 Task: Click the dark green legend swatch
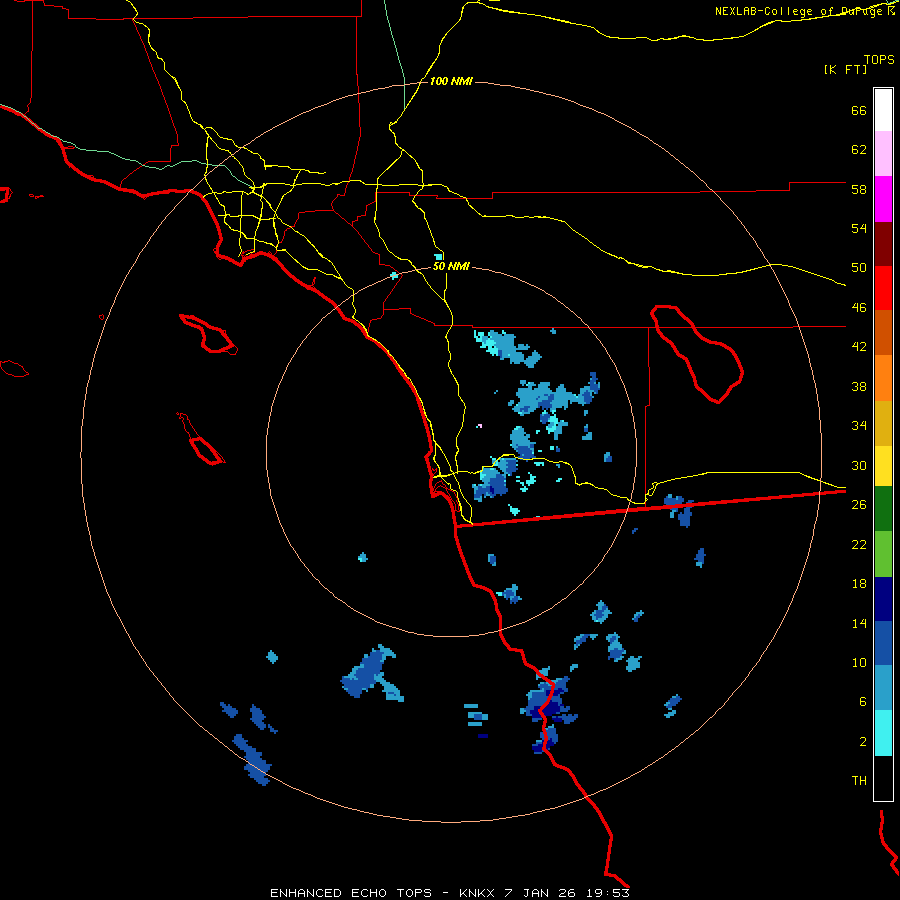click(883, 509)
